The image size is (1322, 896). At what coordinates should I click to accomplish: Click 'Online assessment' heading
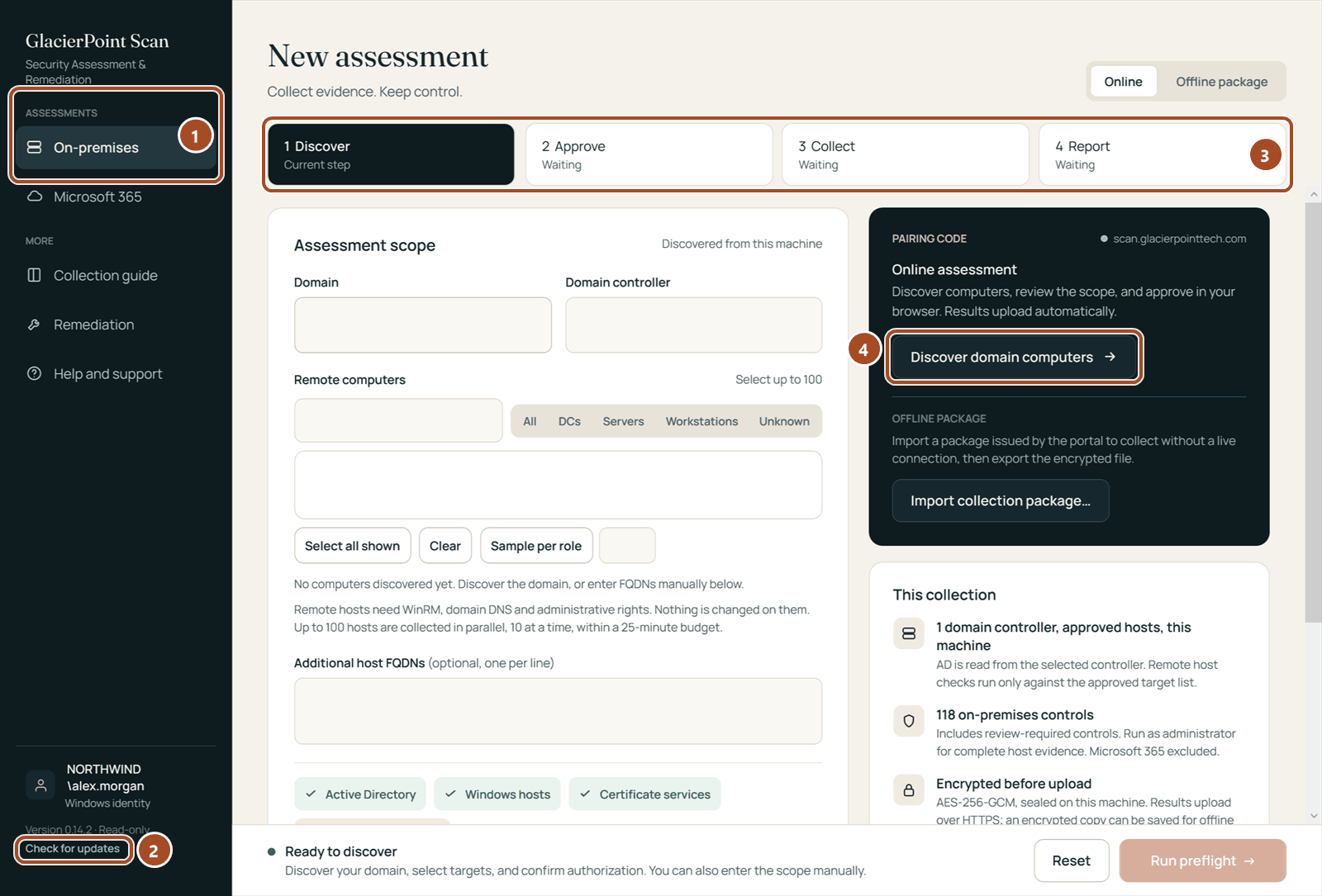point(954,270)
